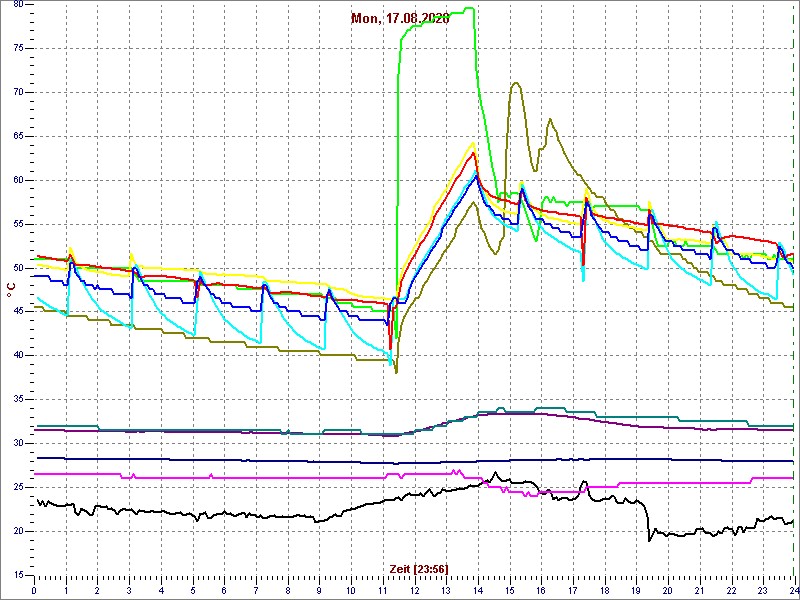Click hour 3 on the time axis
Screen dimensions: 800x600
coord(129,590)
